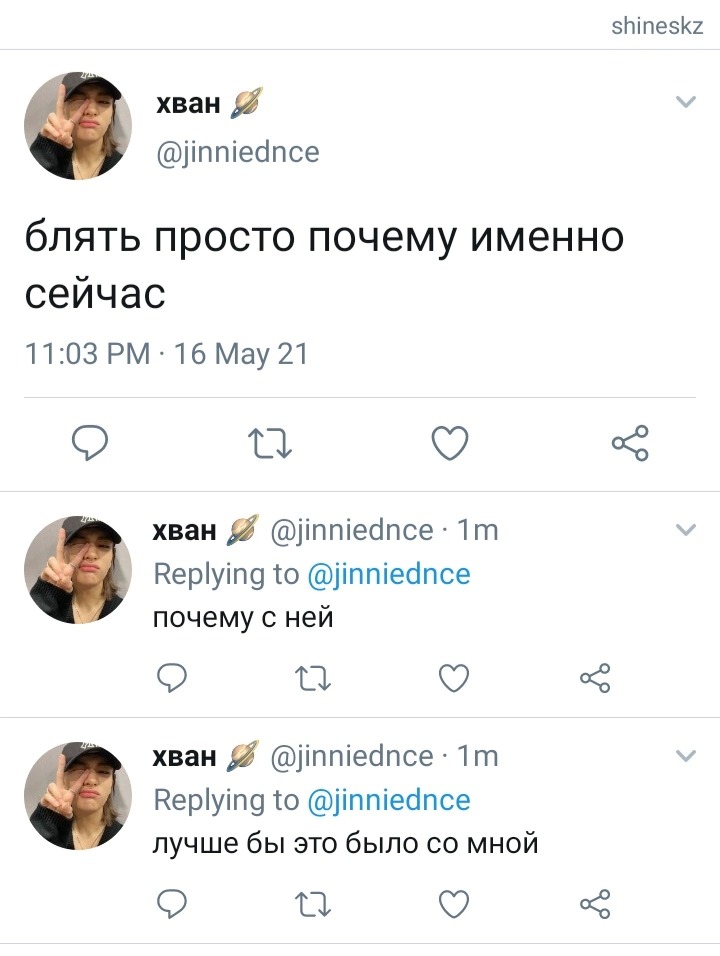The image size is (720, 956).
Task: Open @jinniednce link in first reply
Action: [x=389, y=574]
